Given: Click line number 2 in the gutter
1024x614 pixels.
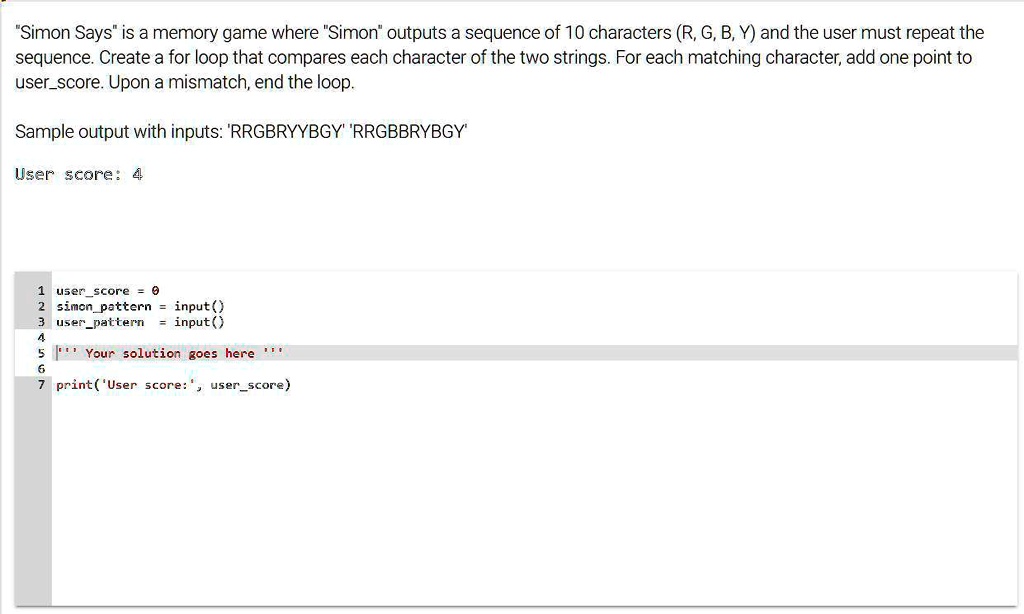Looking at the screenshot, I should (41, 306).
